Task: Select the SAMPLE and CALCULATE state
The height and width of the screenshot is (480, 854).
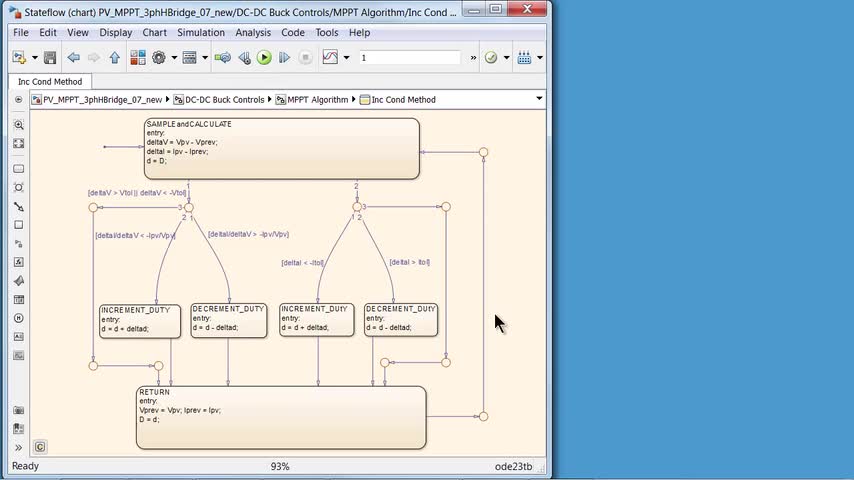Action: 282,149
